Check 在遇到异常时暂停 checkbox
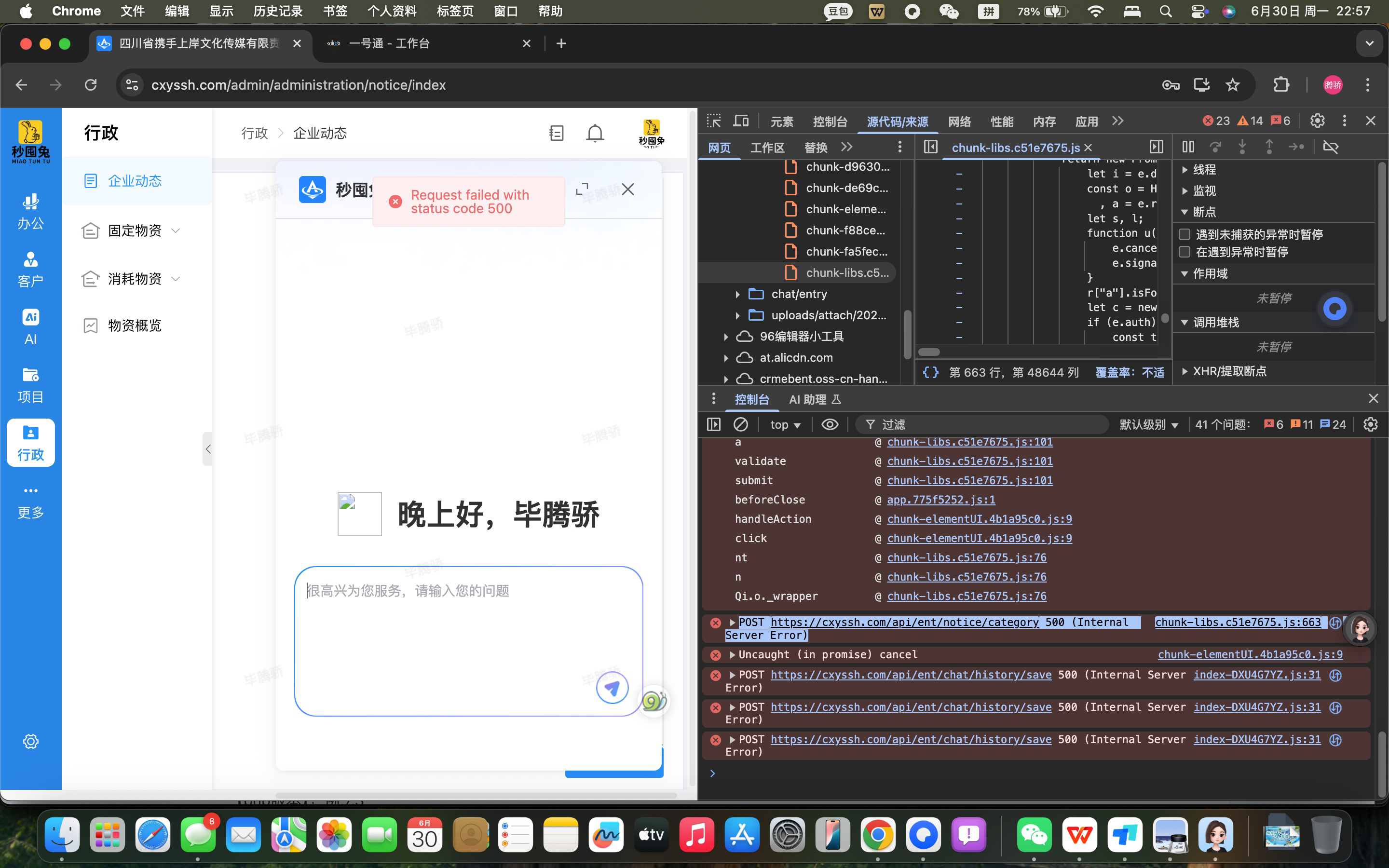 1184,252
